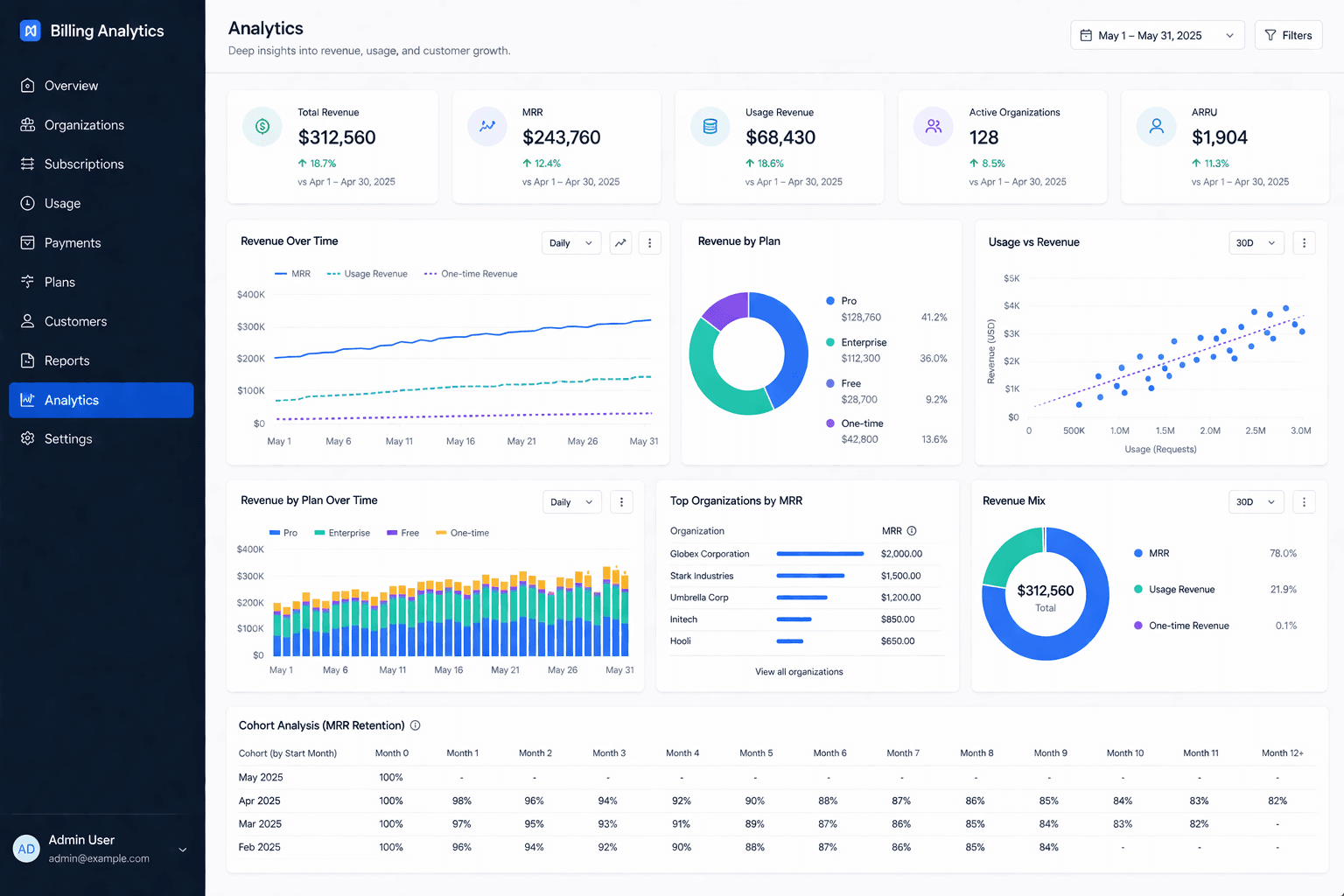The height and width of the screenshot is (896, 1344).
Task: Click the ARRU user icon
Action: [x=1157, y=127]
